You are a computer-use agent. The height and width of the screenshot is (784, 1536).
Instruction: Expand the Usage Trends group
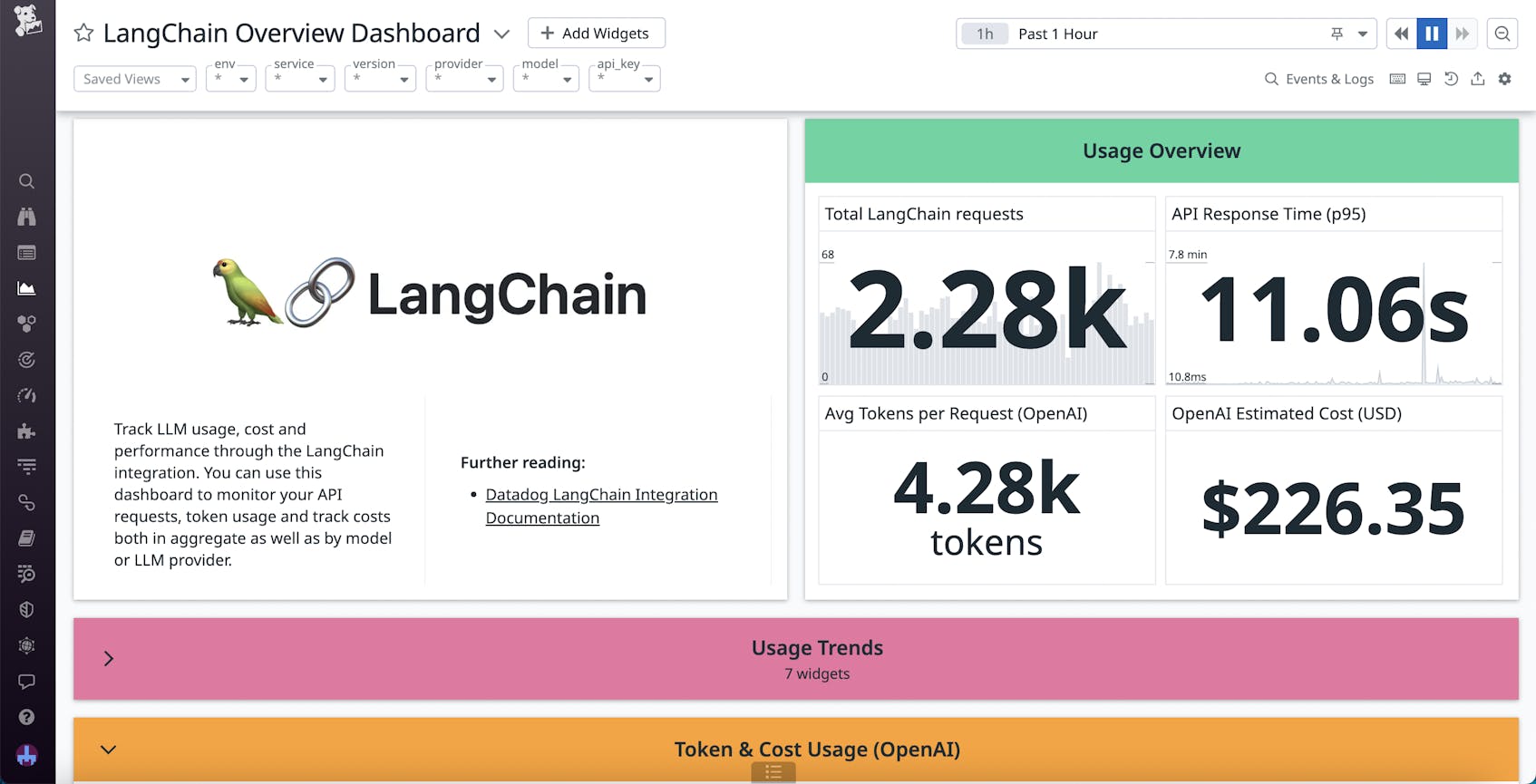click(108, 659)
